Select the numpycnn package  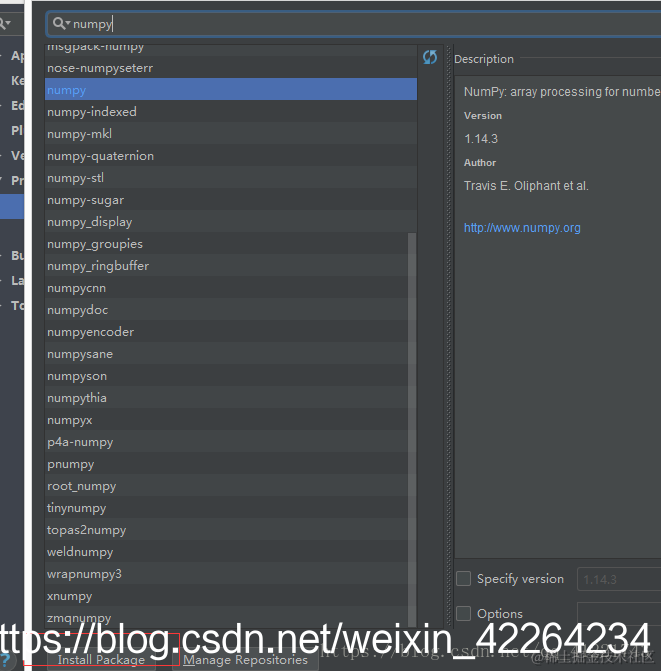click(226, 288)
